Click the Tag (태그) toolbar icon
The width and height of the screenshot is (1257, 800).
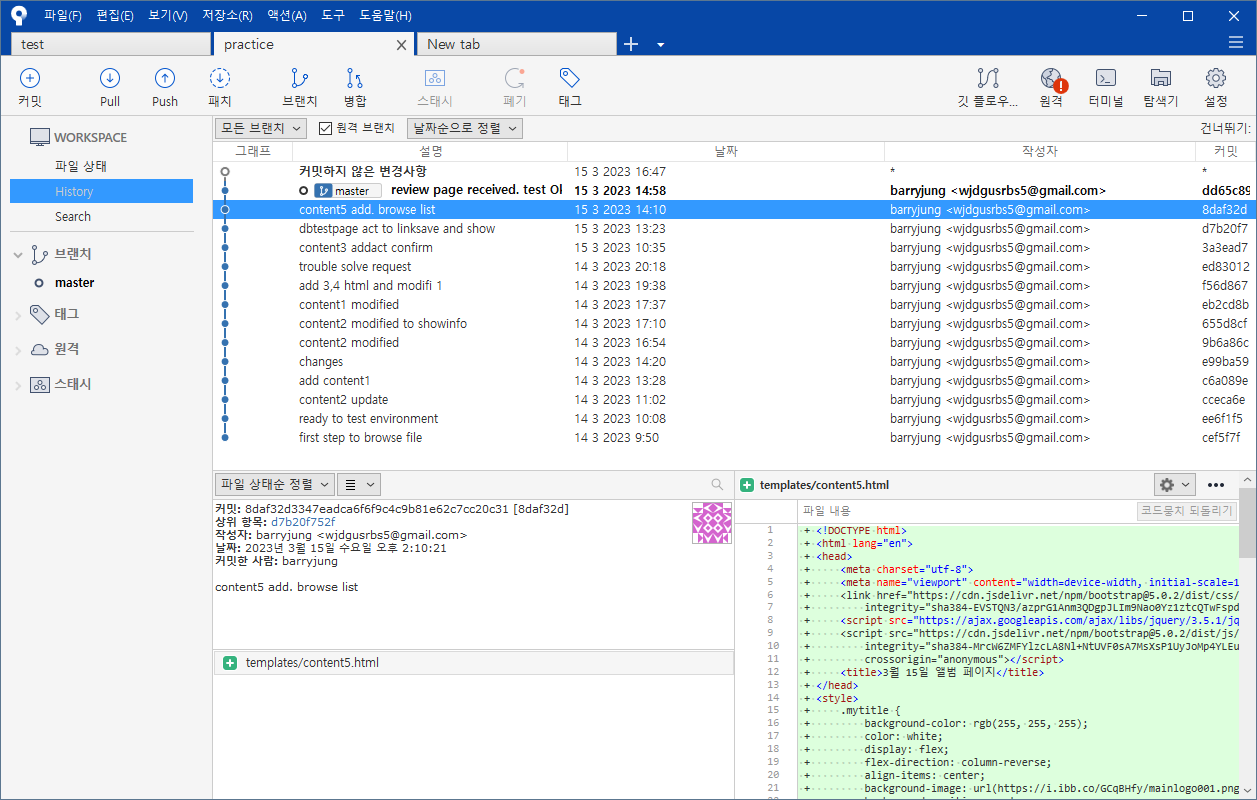click(570, 79)
